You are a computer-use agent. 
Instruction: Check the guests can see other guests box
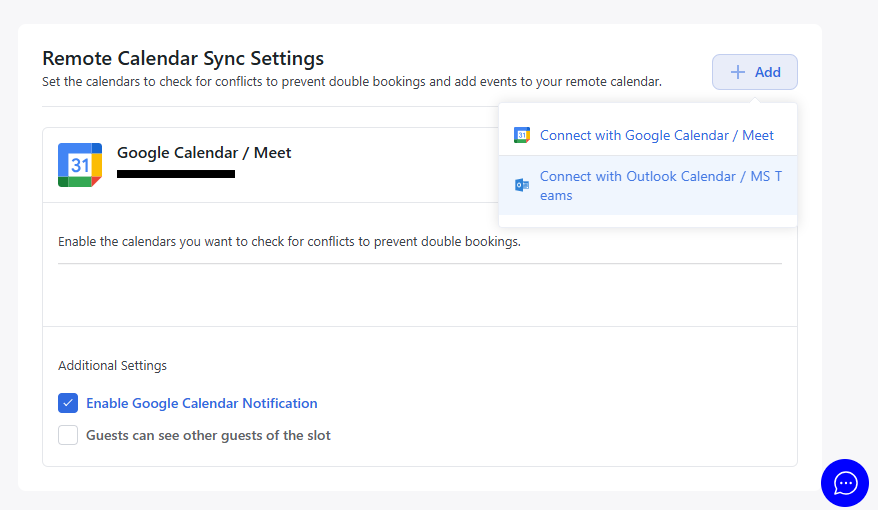[x=68, y=435]
